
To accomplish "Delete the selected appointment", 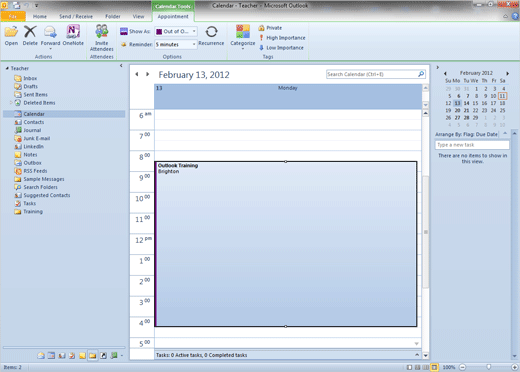I will click(x=30, y=35).
